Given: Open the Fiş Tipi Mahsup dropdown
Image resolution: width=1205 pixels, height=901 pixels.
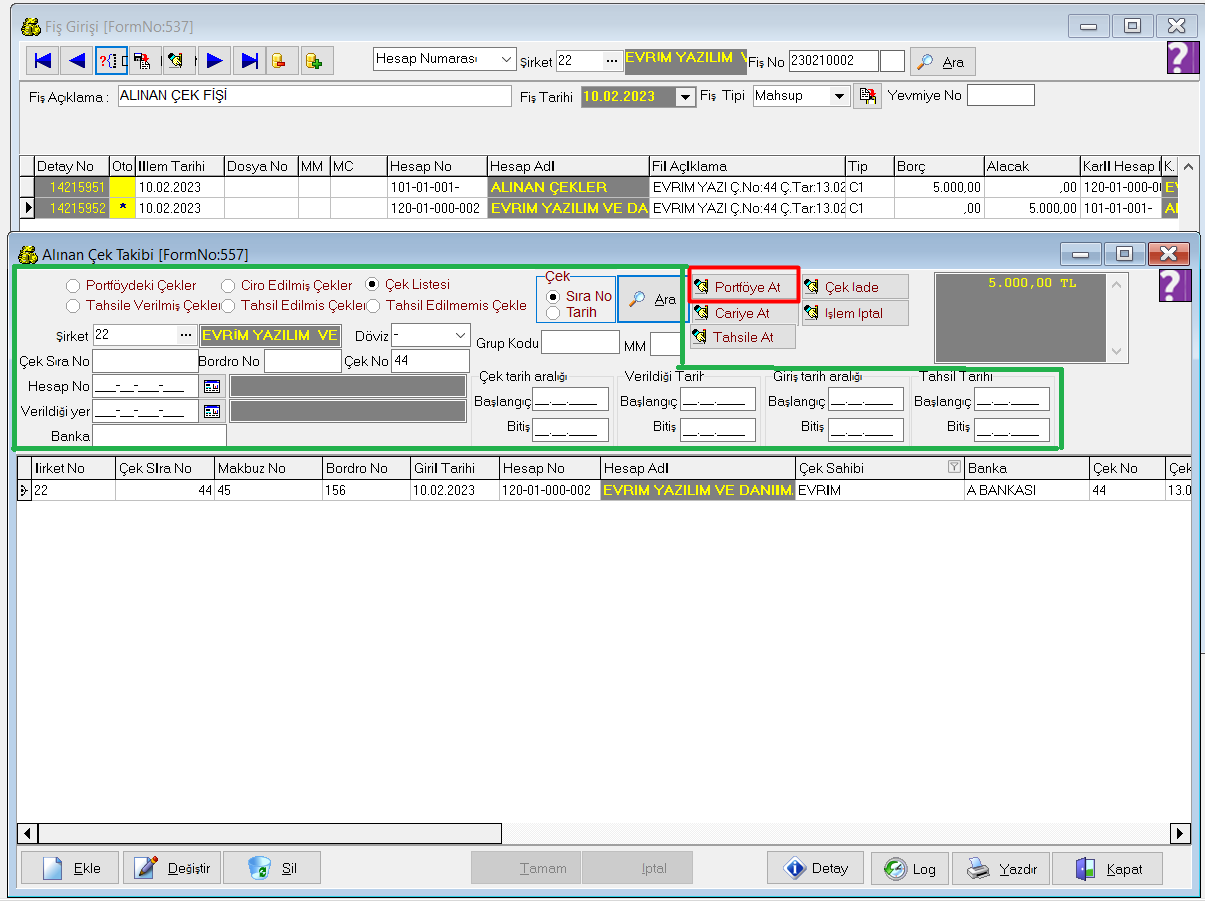Looking at the screenshot, I should (838, 96).
